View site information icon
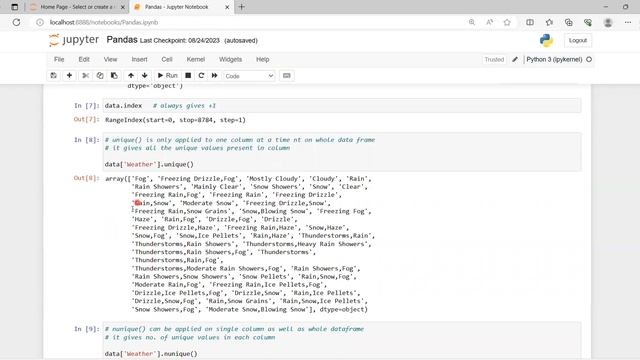 (x=40, y=22)
